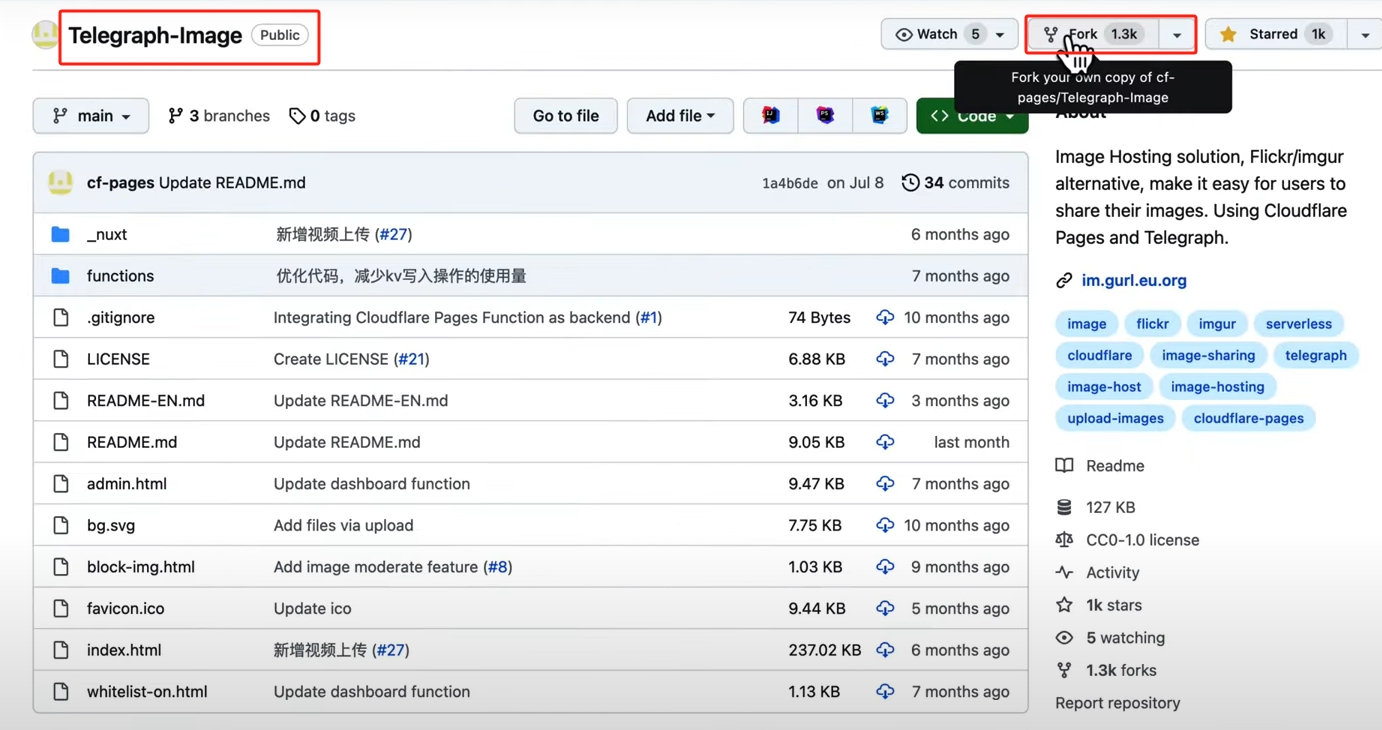Open the LICENSE file
1382x730 pixels.
click(118, 359)
